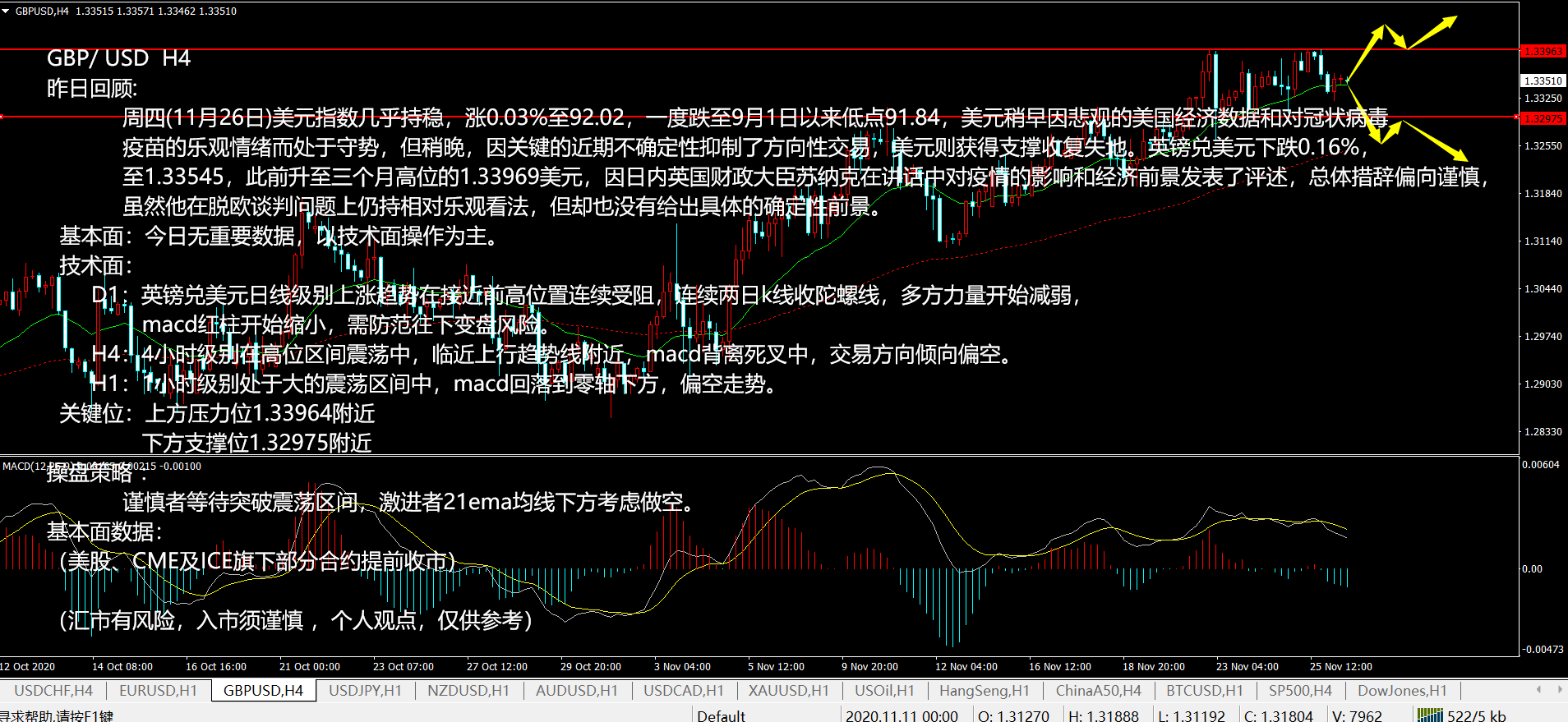Open the HangSeng,H1 chart tab
The width and height of the screenshot is (1568, 722).
(x=985, y=691)
